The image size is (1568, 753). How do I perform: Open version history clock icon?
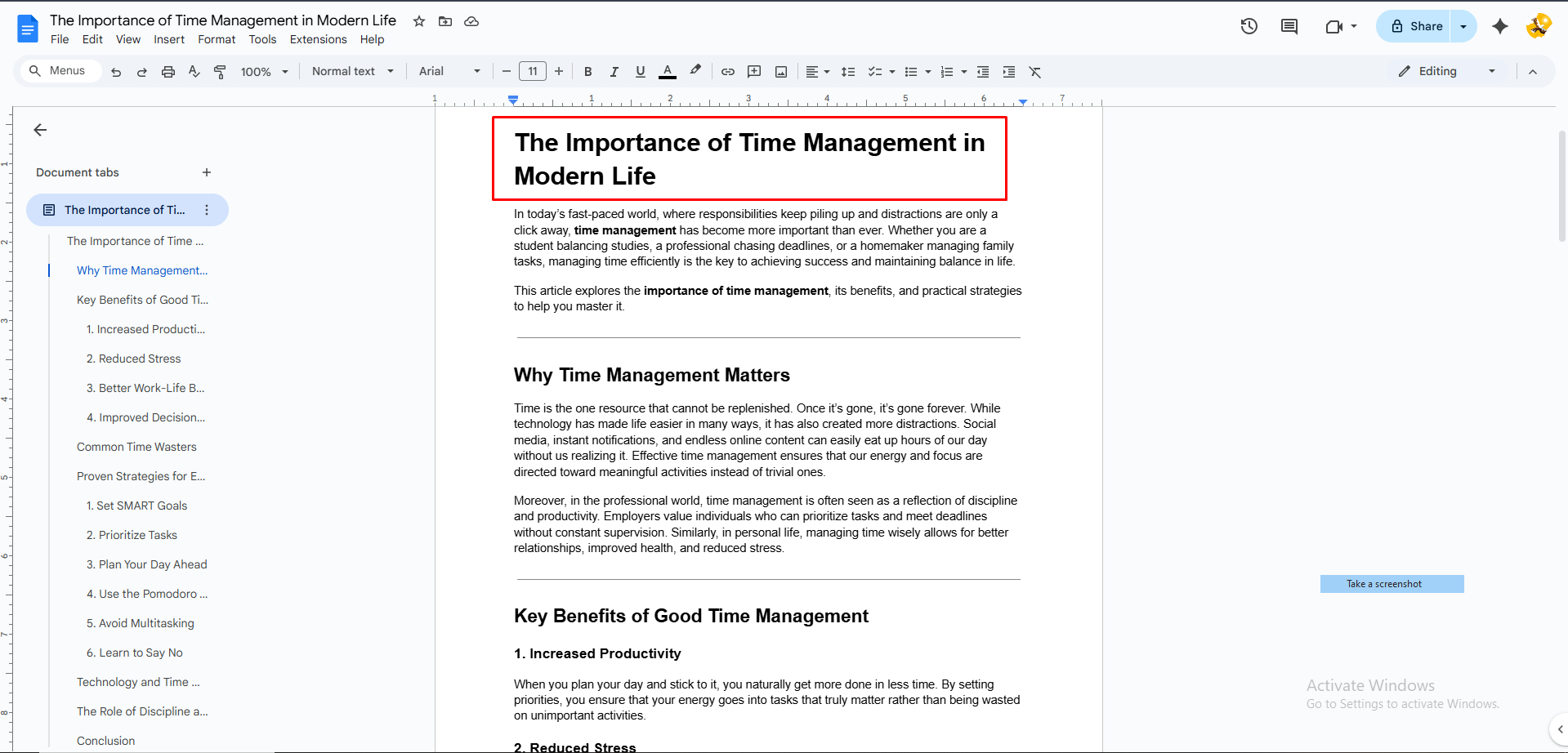(x=1249, y=26)
